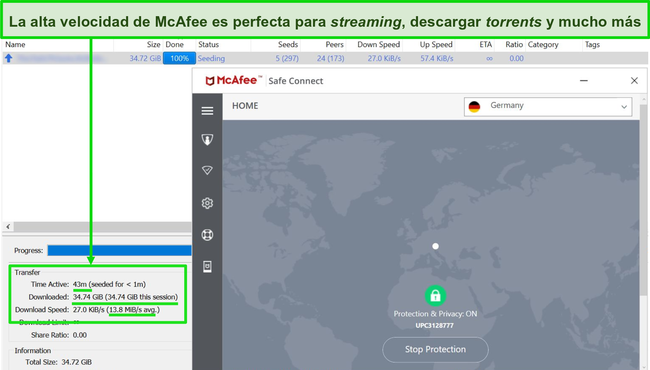Screen dimensions: 650x370
Task: Sort torrents by Category column
Action: point(543,44)
